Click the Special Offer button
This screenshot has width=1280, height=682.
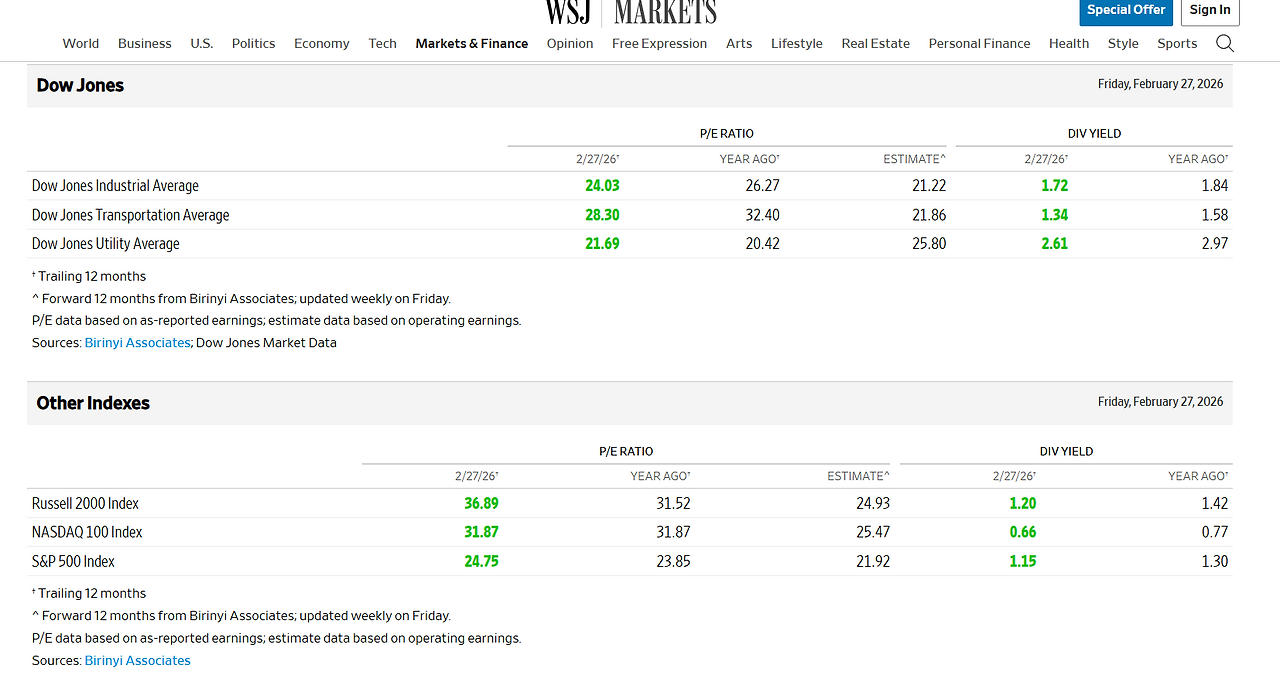coord(1126,10)
